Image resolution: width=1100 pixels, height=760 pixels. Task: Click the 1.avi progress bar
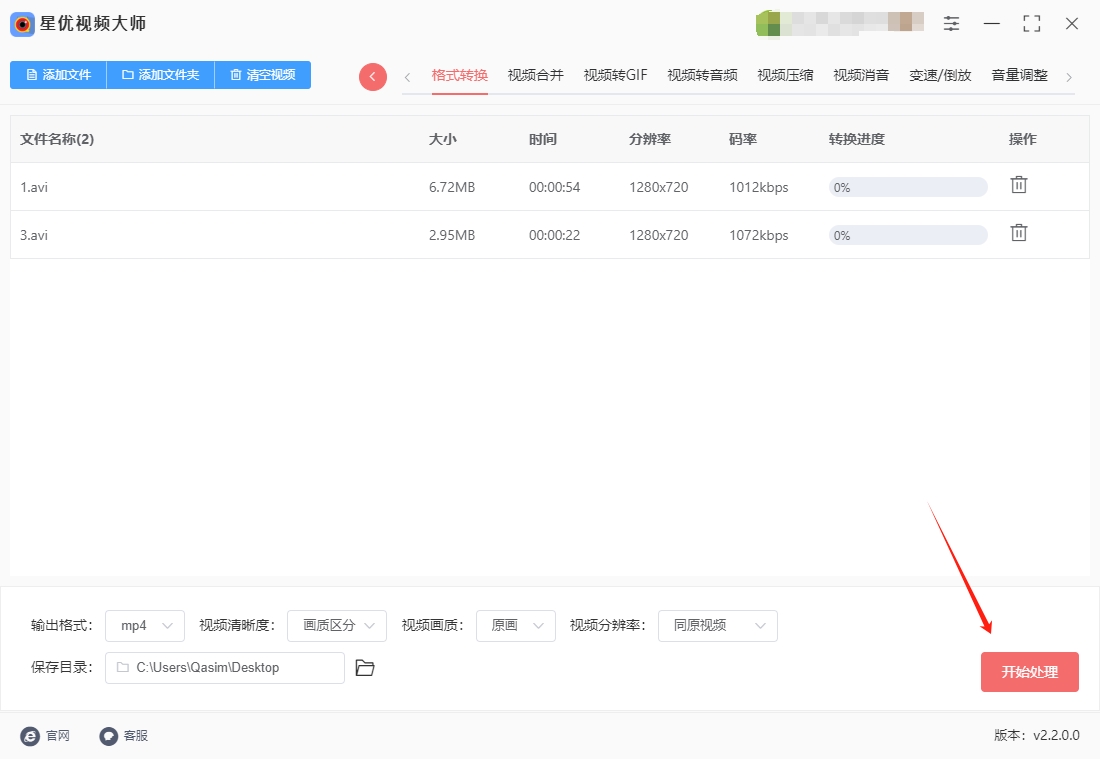tap(908, 187)
